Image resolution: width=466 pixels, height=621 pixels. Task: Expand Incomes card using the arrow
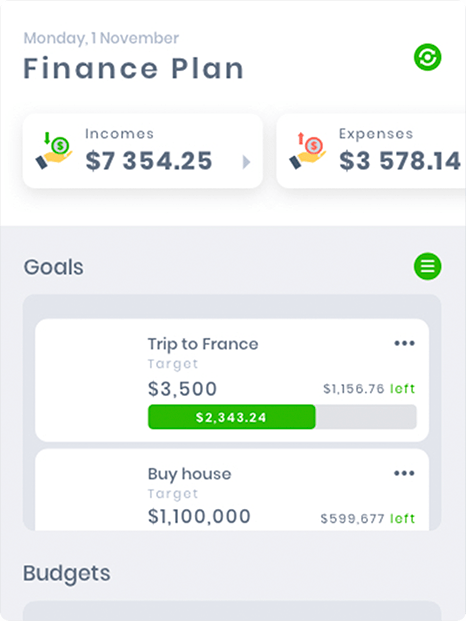pos(246,162)
